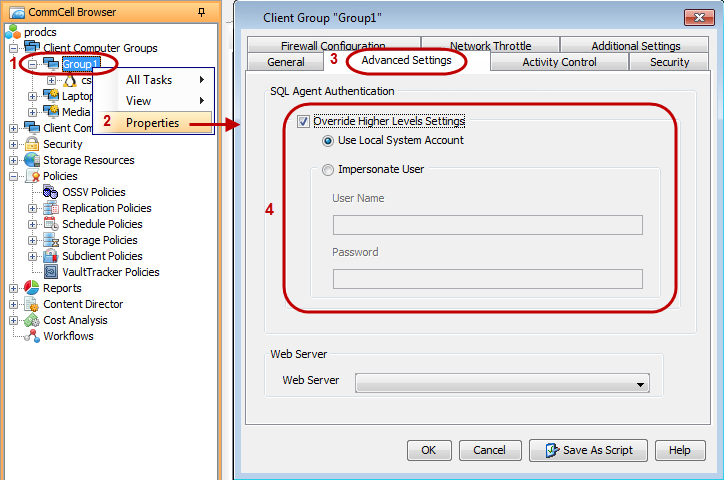
Task: Click the Reports pie chart icon
Action: pos(32,288)
